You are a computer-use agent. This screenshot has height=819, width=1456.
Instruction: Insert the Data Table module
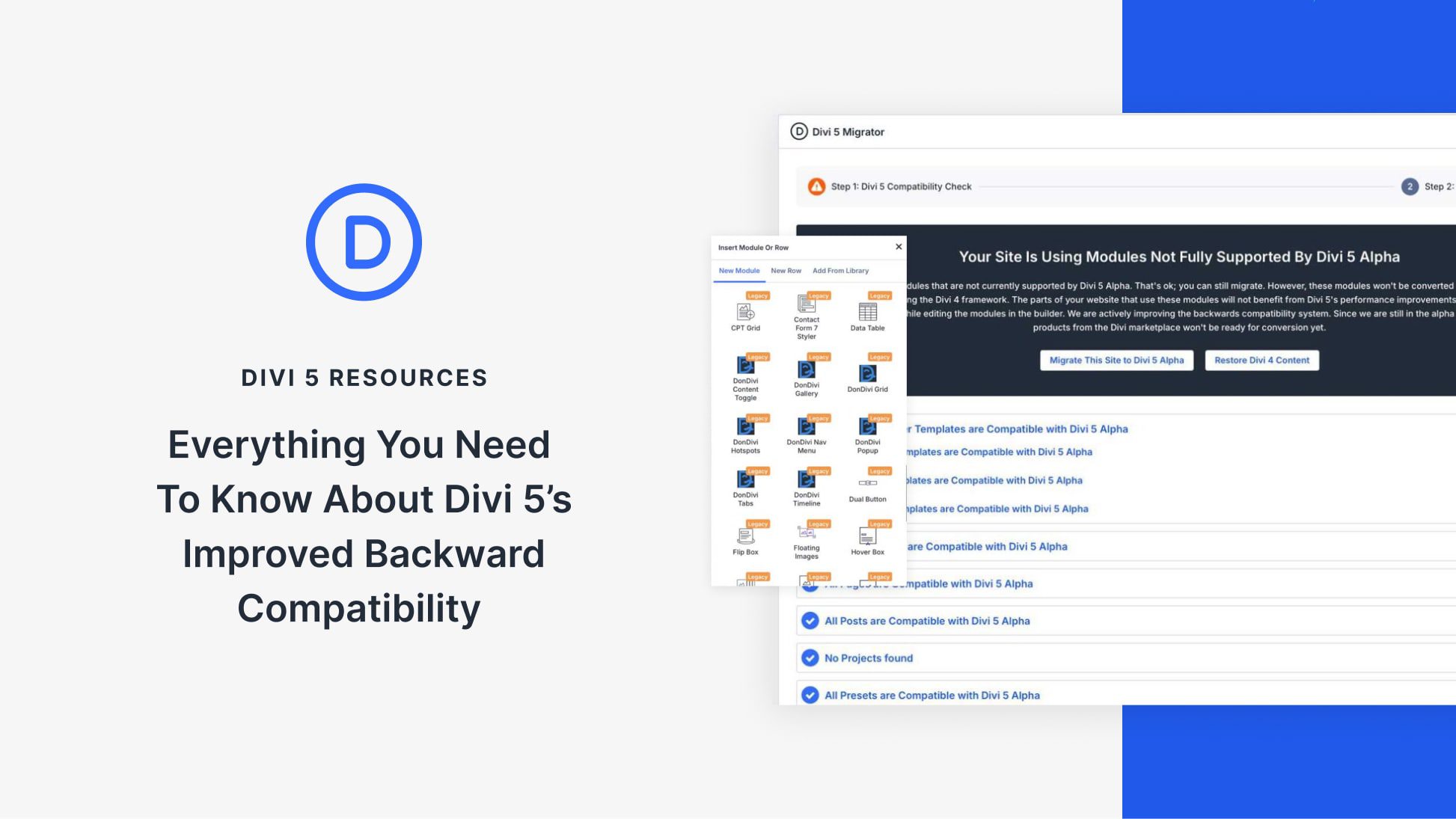[867, 313]
